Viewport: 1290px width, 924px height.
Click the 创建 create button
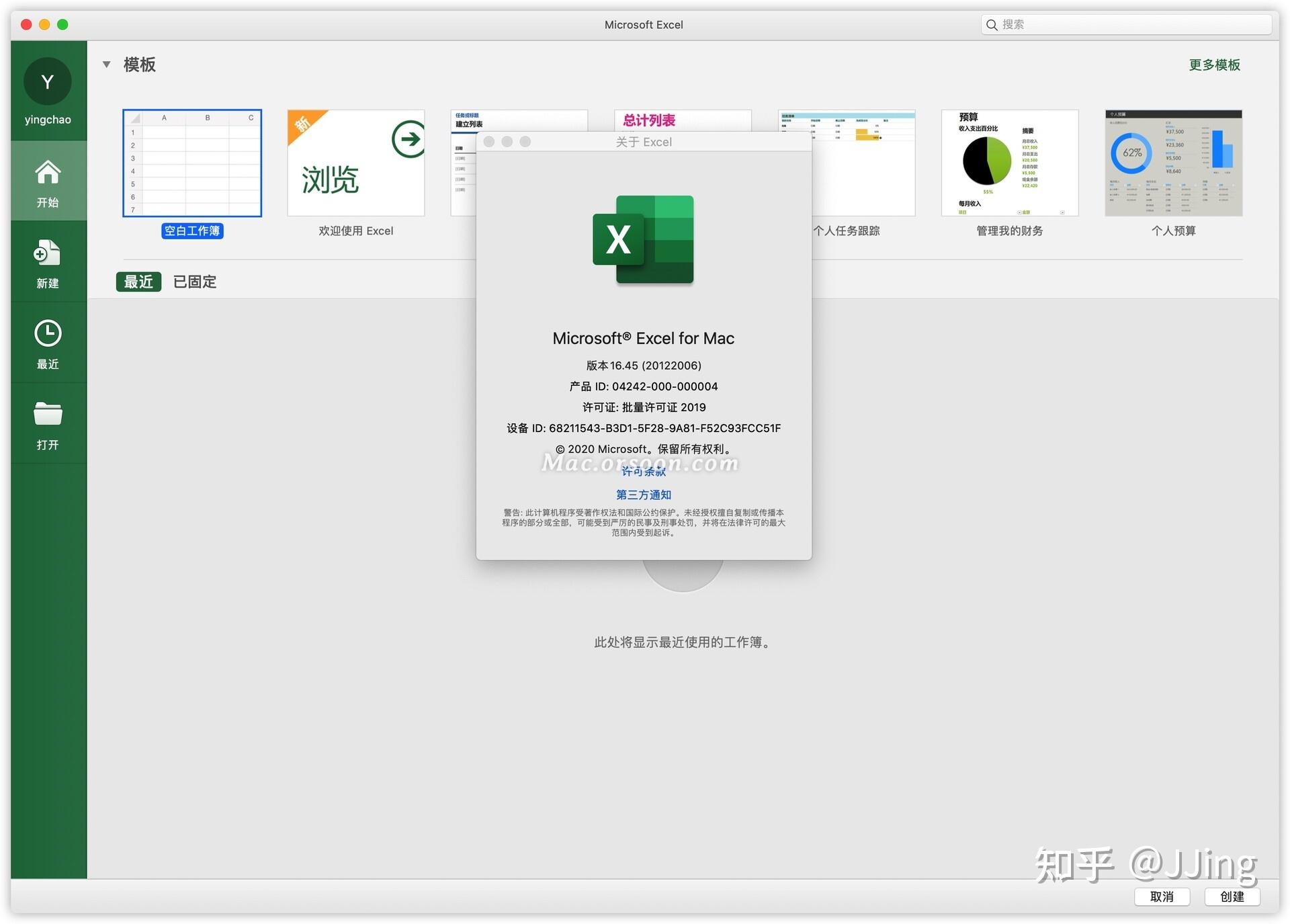point(1232,896)
